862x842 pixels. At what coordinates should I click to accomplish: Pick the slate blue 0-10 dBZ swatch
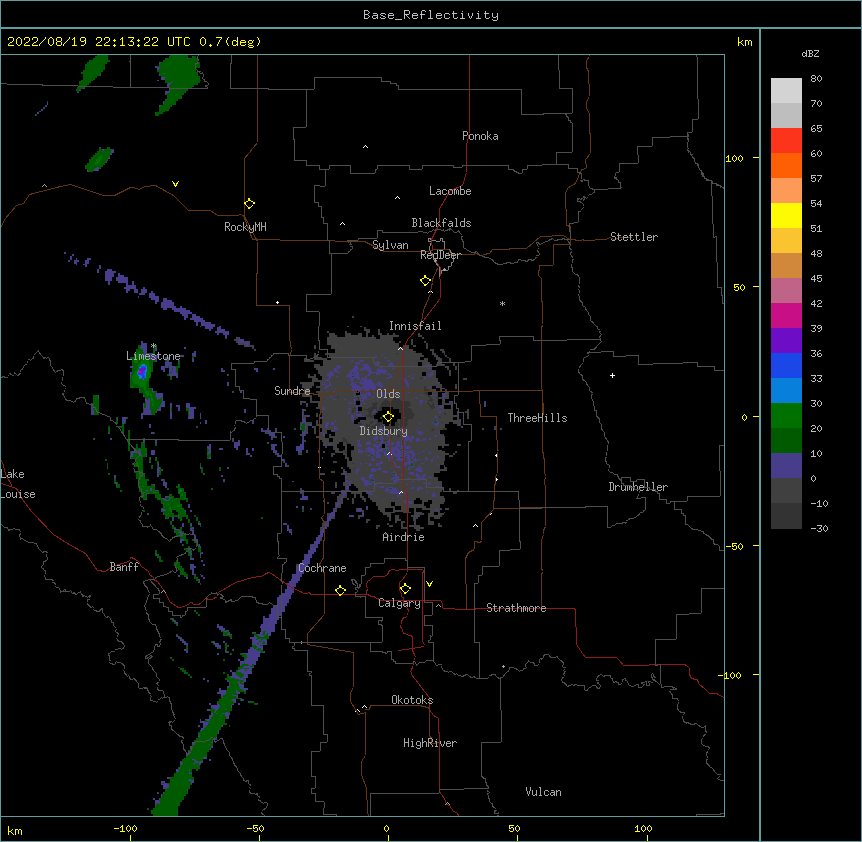[x=786, y=466]
